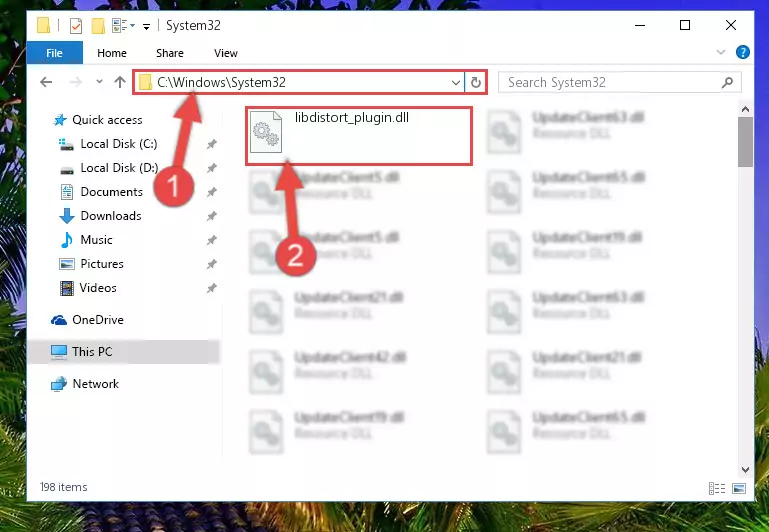The width and height of the screenshot is (769, 532).
Task: Open the recent locations dropdown arrow
Action: coord(99,82)
